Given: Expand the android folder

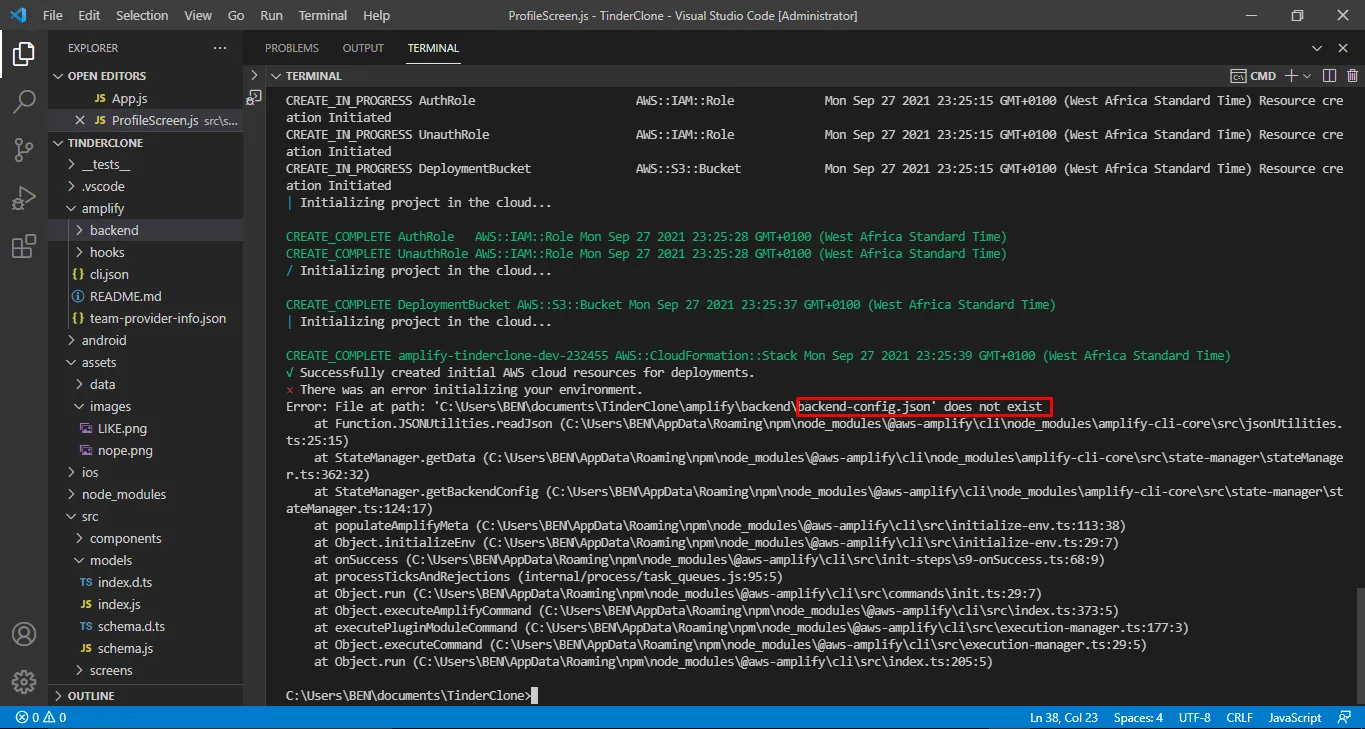Looking at the screenshot, I should [x=146, y=340].
